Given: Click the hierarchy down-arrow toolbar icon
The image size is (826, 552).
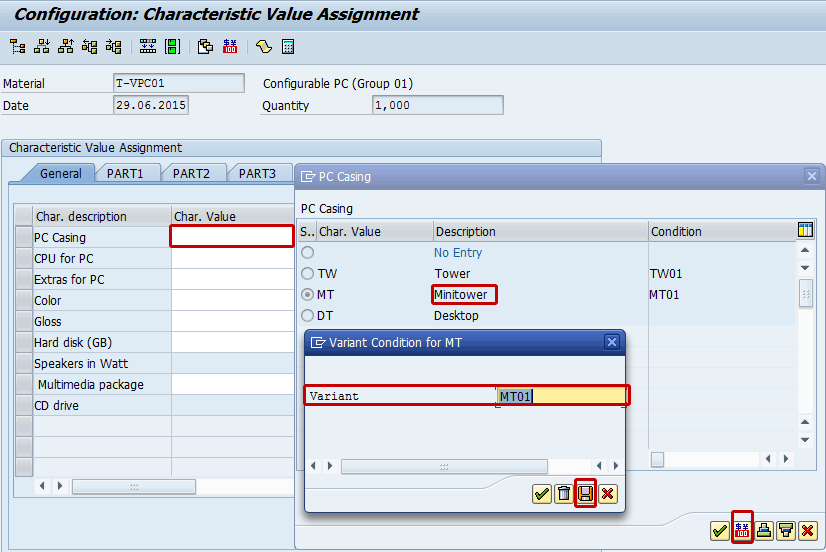Looking at the screenshot, I should 42,47.
